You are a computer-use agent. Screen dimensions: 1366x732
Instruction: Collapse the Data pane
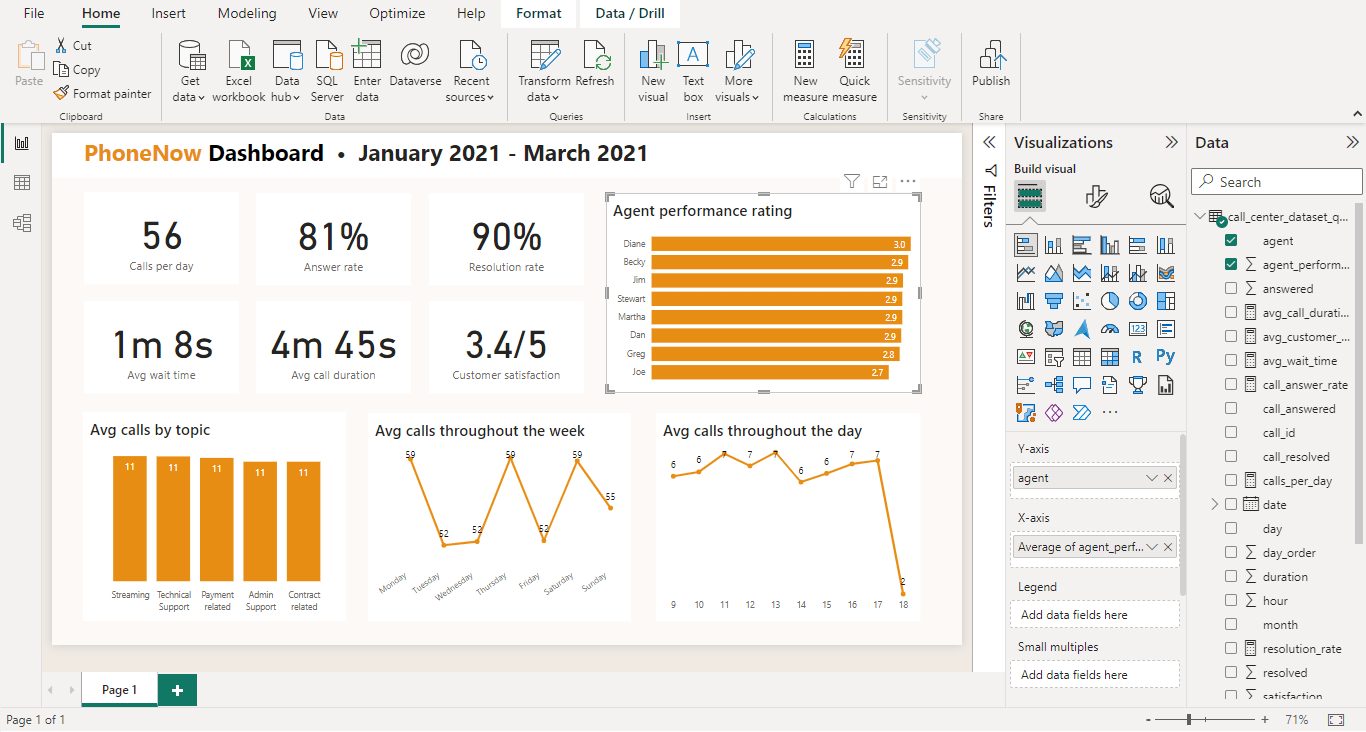[x=1353, y=142]
